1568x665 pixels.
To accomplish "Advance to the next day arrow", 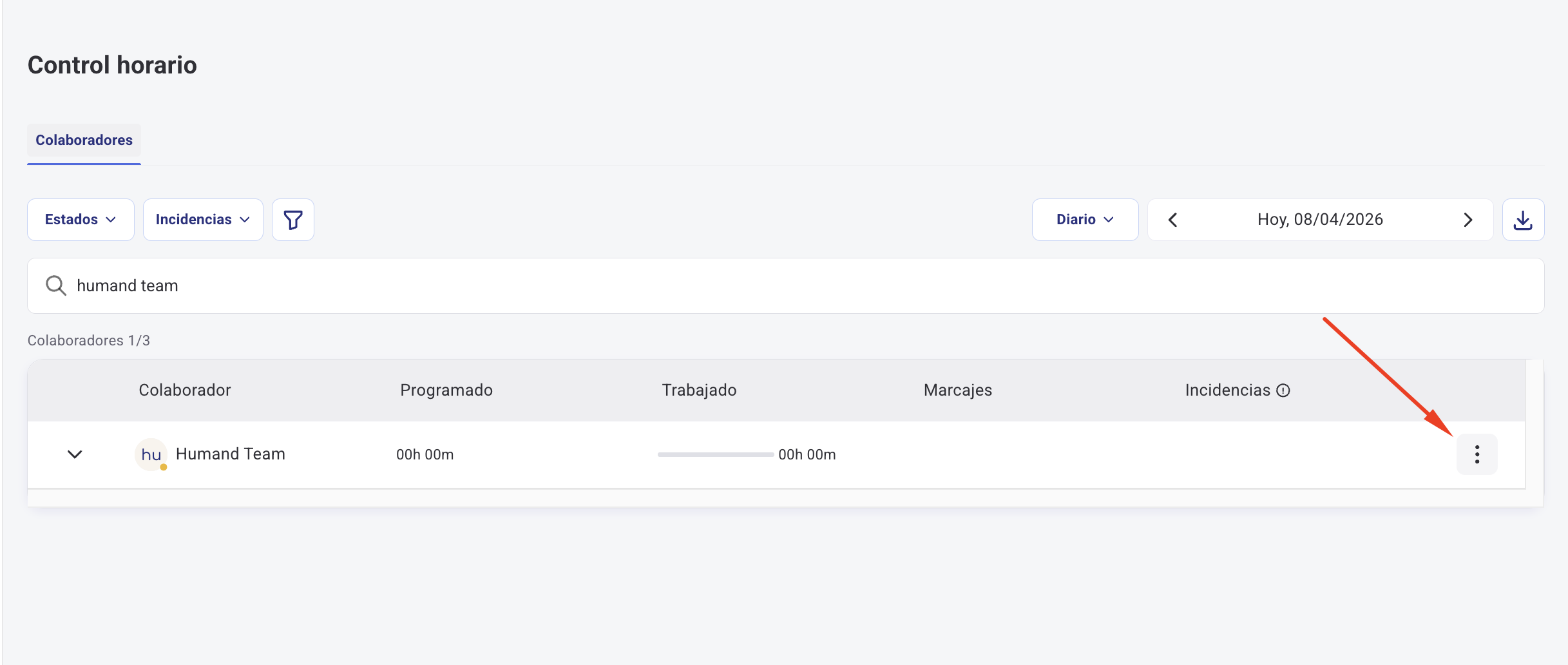I will (1468, 220).
